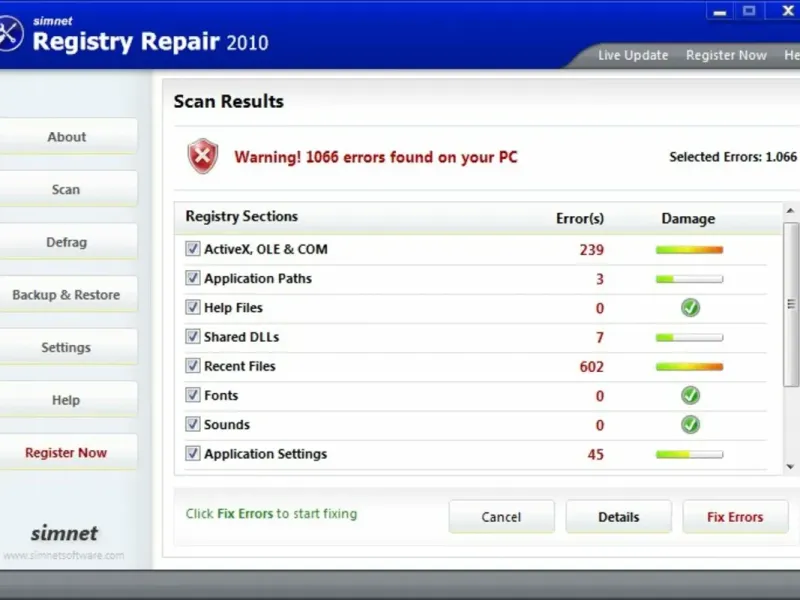Open the Details button
Screen dimensions: 800x600
click(x=618, y=517)
